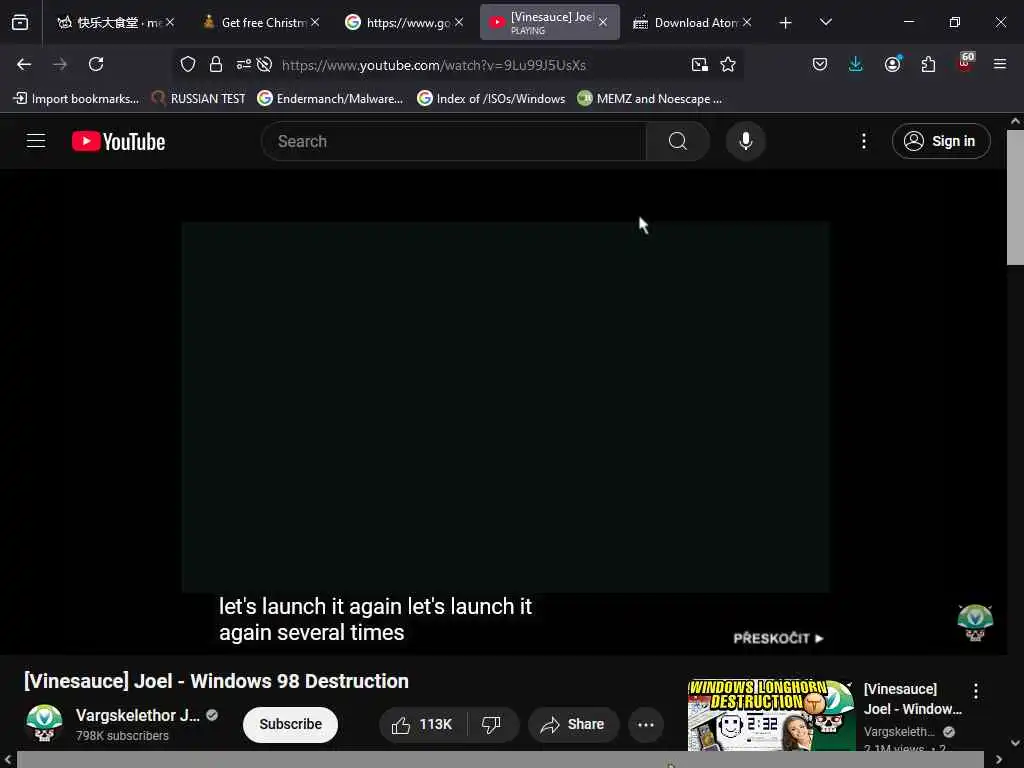Close the Get free Christmas tab
Viewport: 1024px width, 768px height.
(x=315, y=23)
